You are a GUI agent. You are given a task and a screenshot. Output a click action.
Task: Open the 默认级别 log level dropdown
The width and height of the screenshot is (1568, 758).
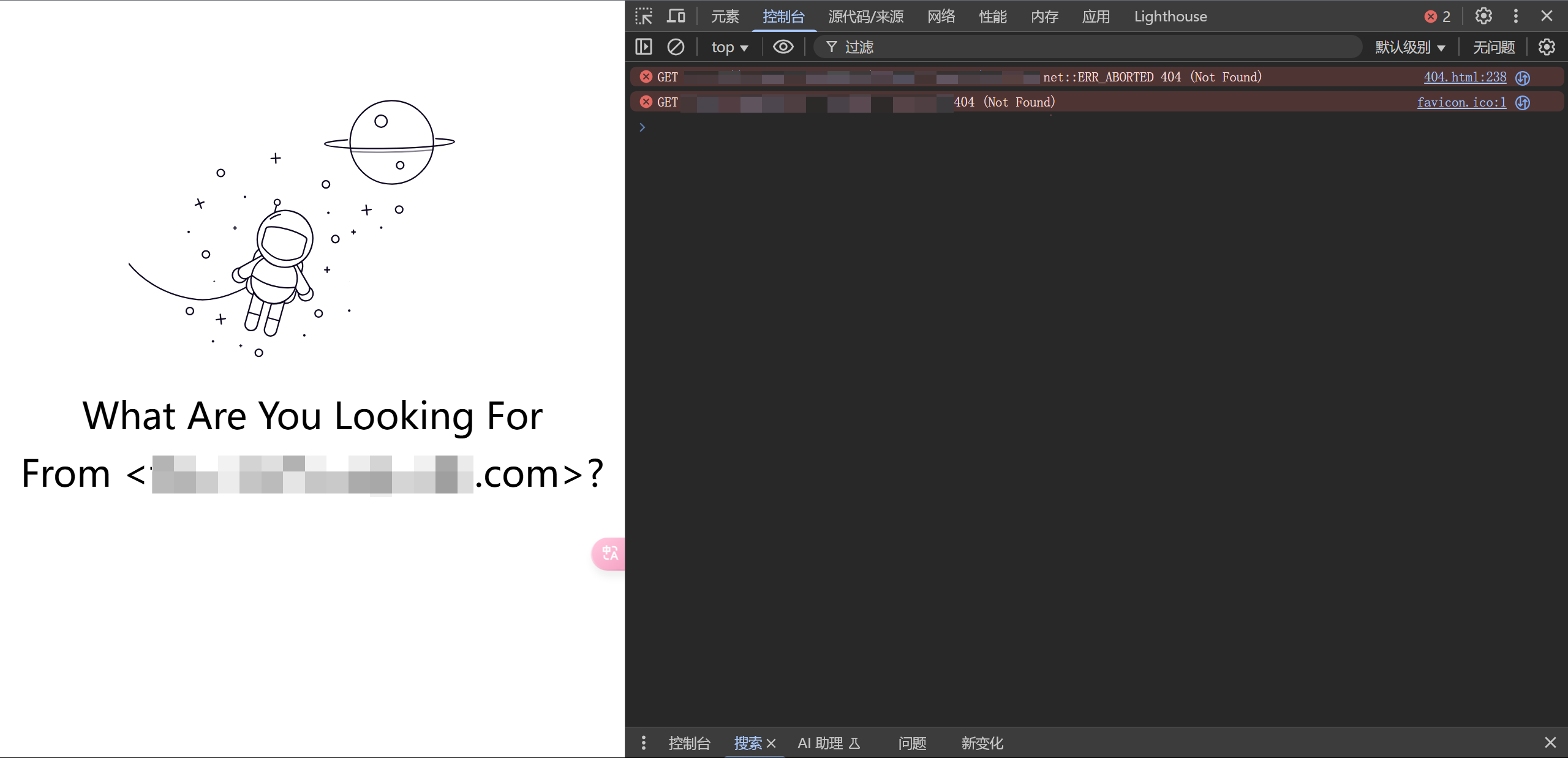(x=1410, y=47)
